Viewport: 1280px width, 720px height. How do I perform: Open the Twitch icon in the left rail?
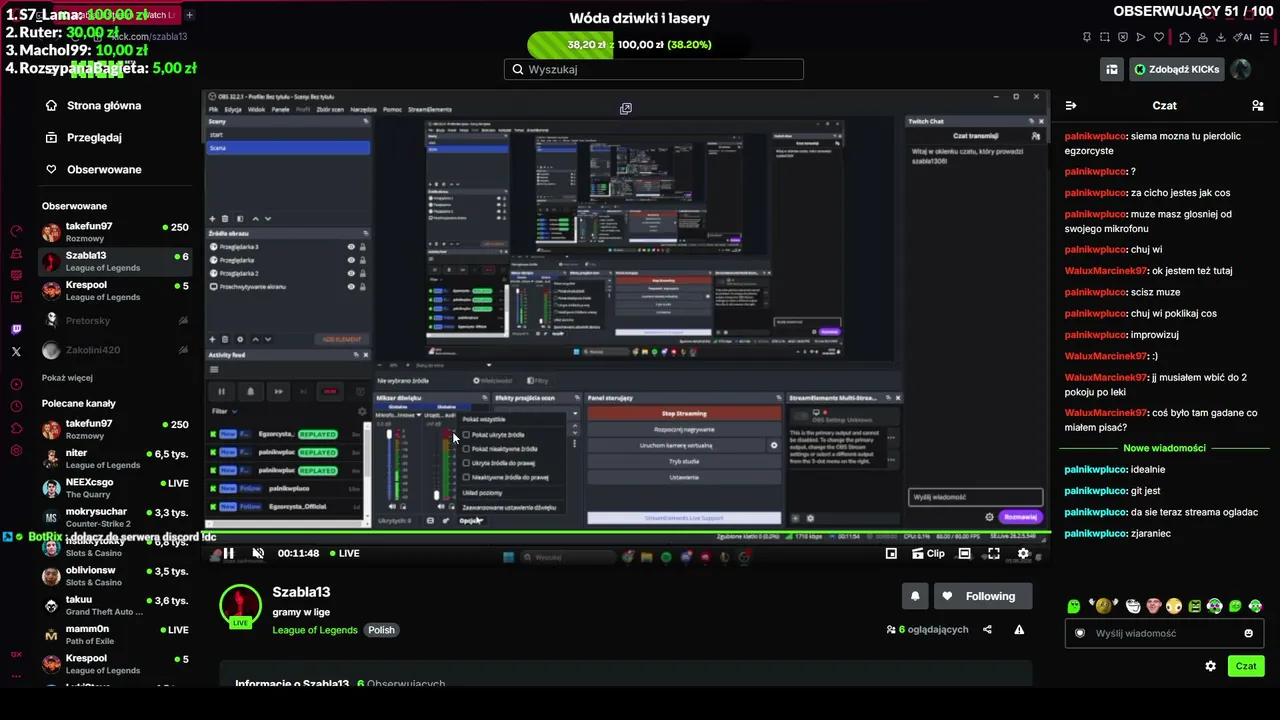click(16, 330)
